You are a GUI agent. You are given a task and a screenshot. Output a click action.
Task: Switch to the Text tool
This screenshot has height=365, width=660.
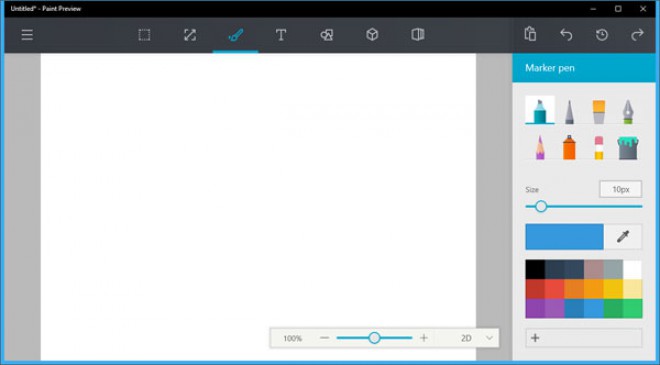[281, 35]
